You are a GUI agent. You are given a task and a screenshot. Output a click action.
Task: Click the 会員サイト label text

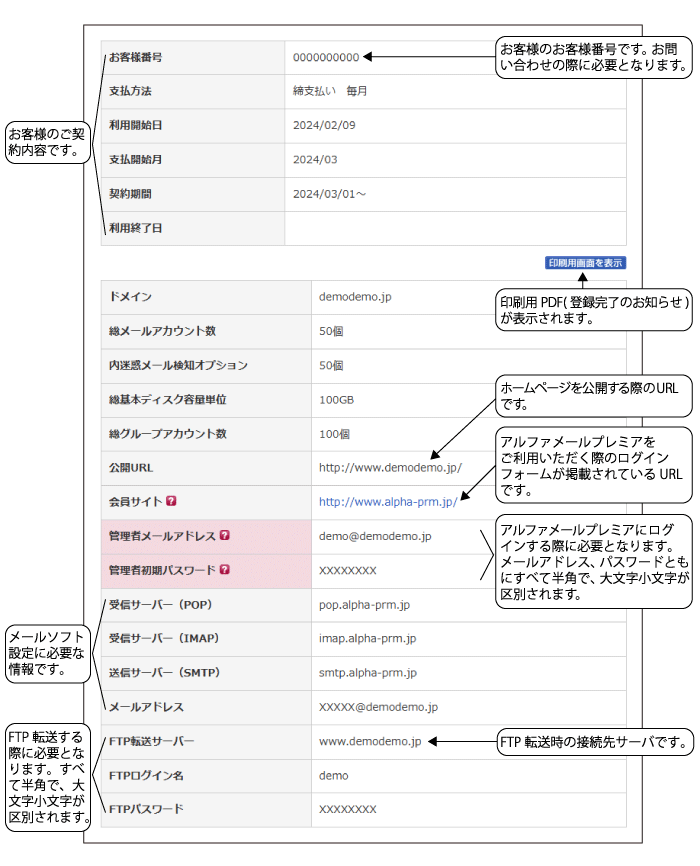(136, 501)
